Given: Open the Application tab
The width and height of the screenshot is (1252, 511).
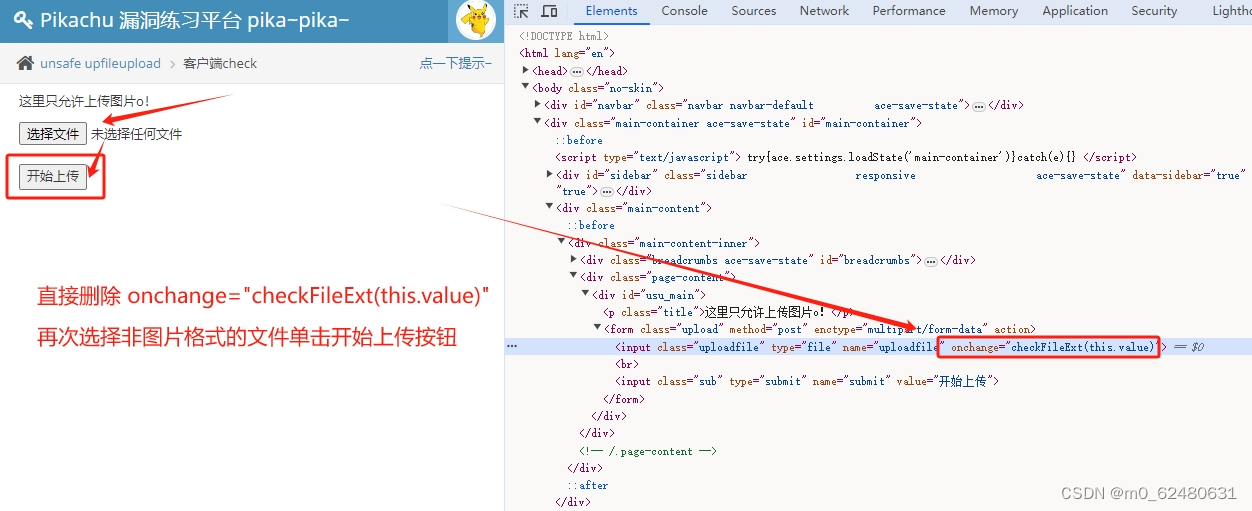Looking at the screenshot, I should 1075,11.
